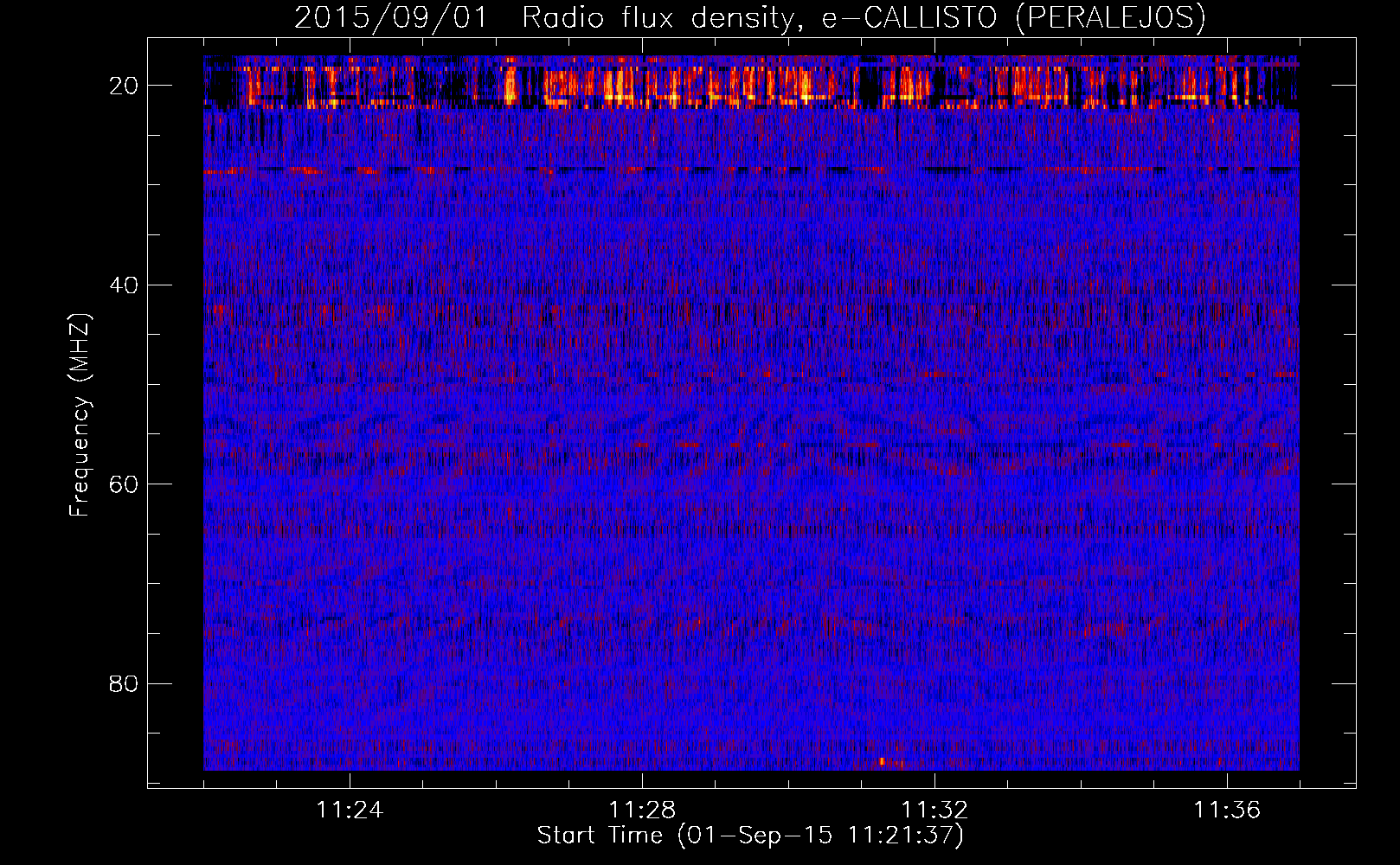Click the frequency tick label '80'

[x=124, y=684]
